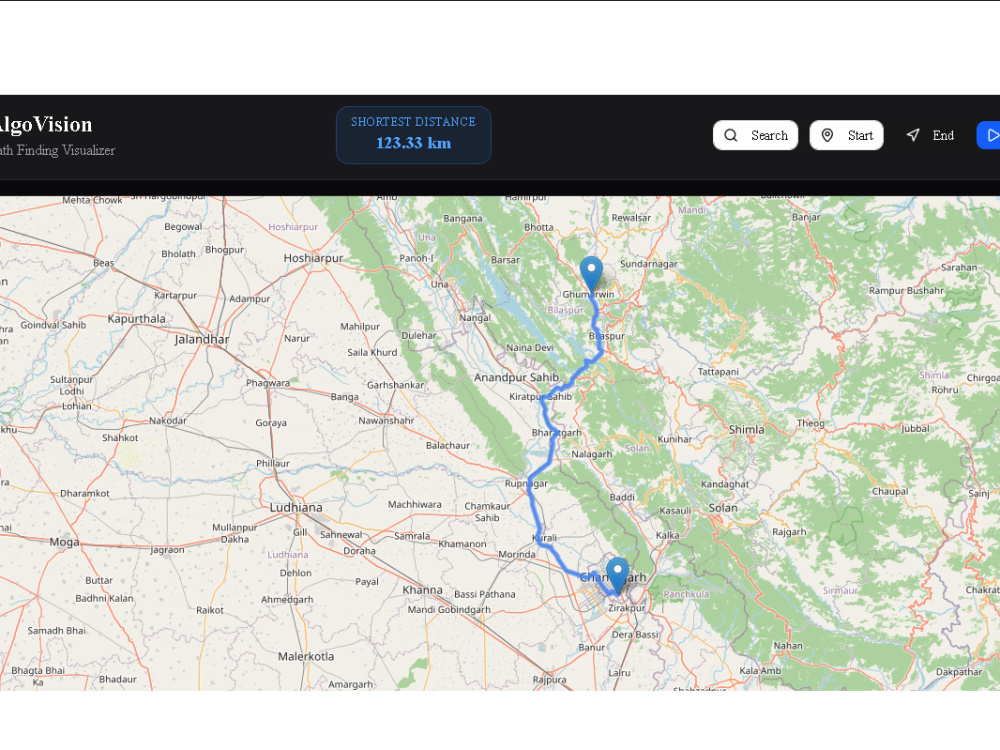1000x750 pixels.
Task: Click the AlgoVision logo title
Action: pos(45,124)
